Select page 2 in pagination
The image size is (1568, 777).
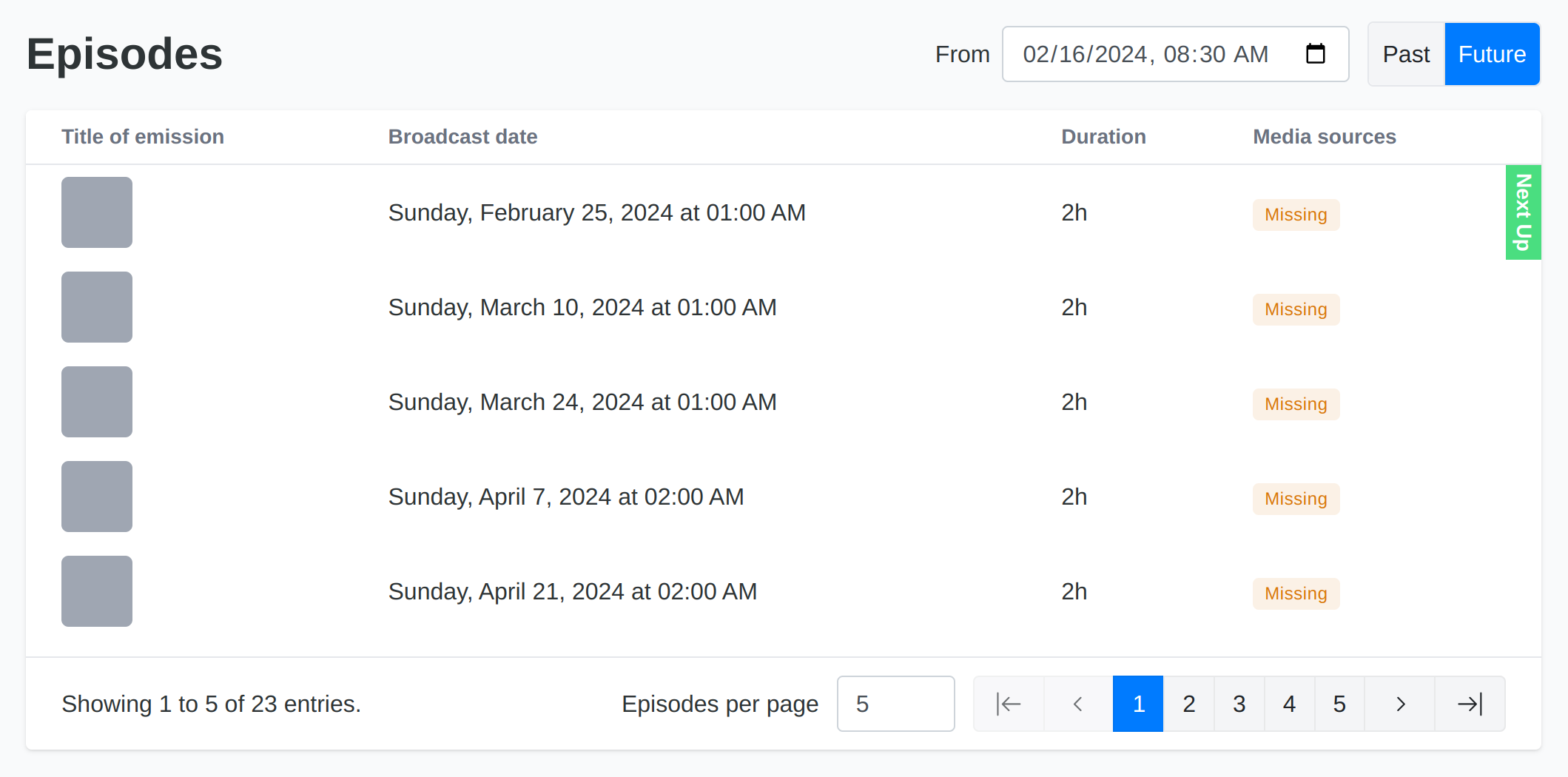coord(1188,704)
